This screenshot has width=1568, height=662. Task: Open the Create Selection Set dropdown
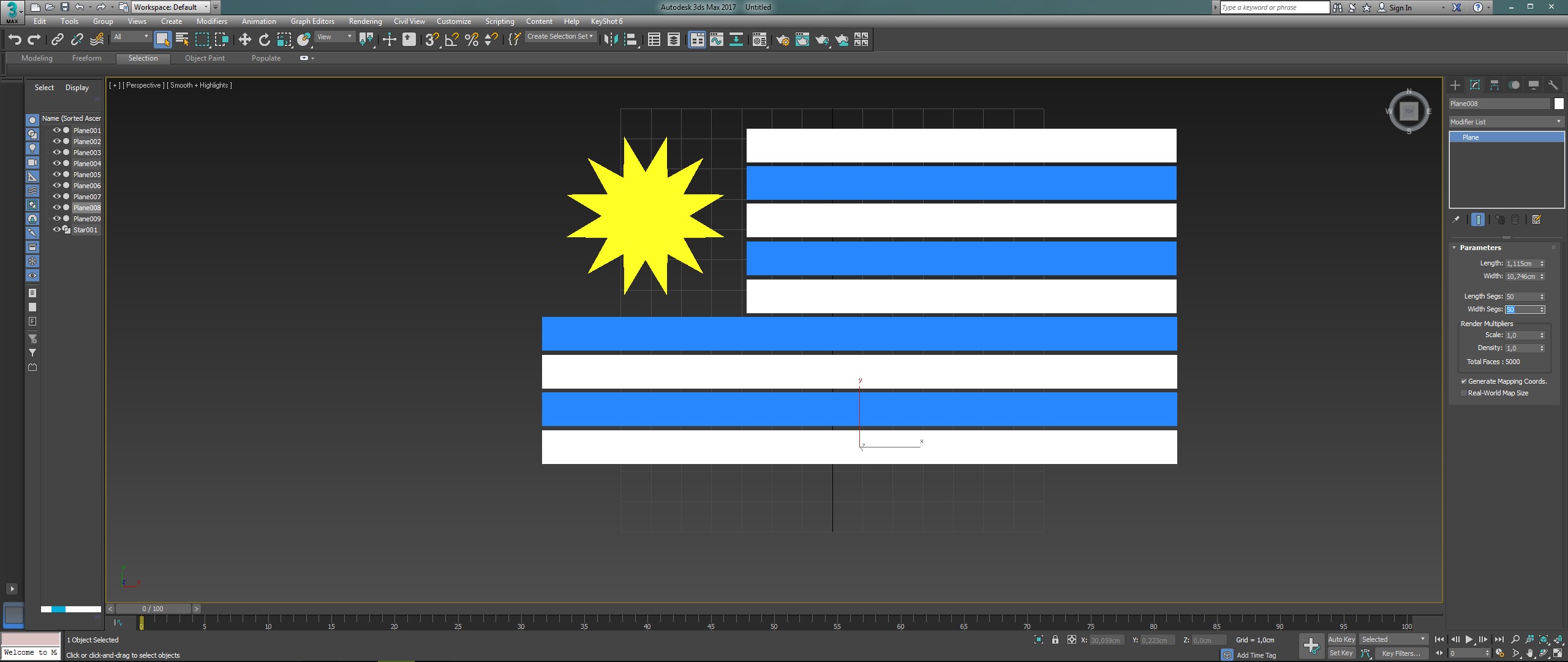[560, 37]
